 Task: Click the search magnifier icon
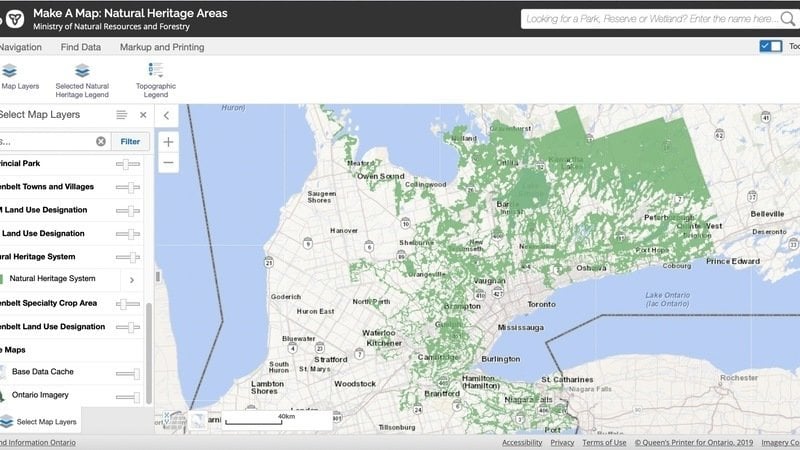789,18
